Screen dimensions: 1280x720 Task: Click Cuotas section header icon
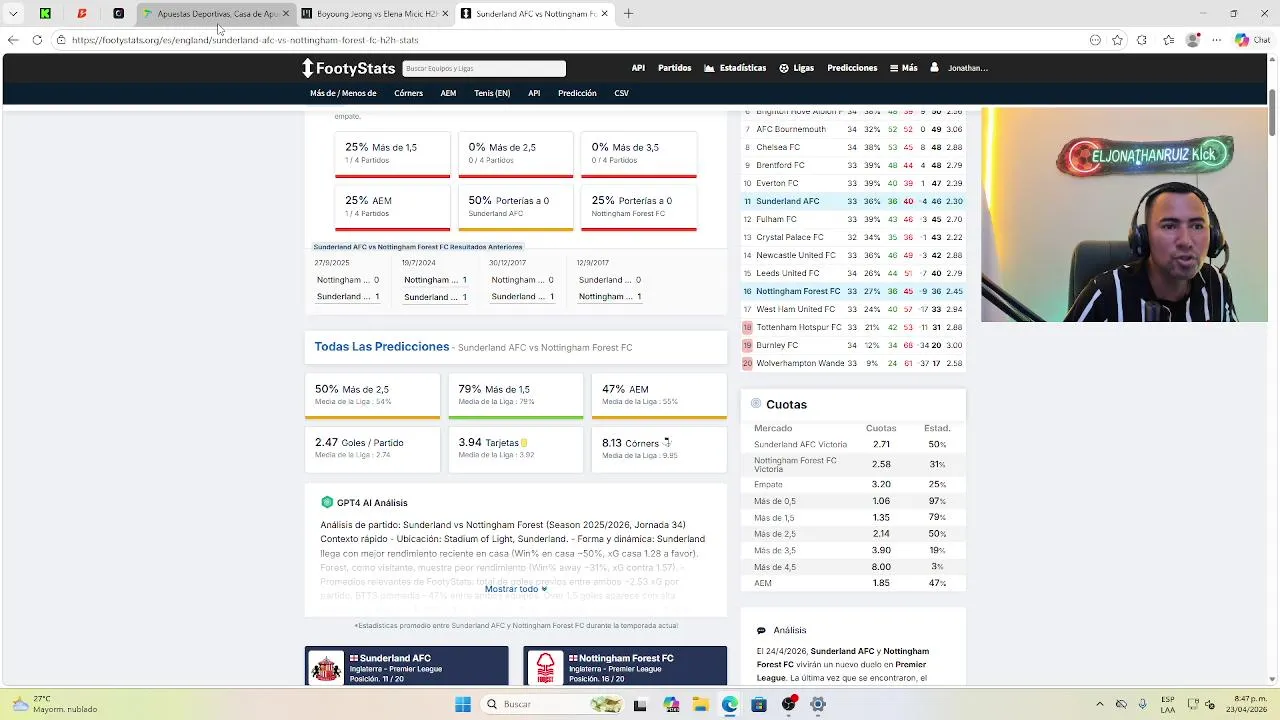coord(756,404)
